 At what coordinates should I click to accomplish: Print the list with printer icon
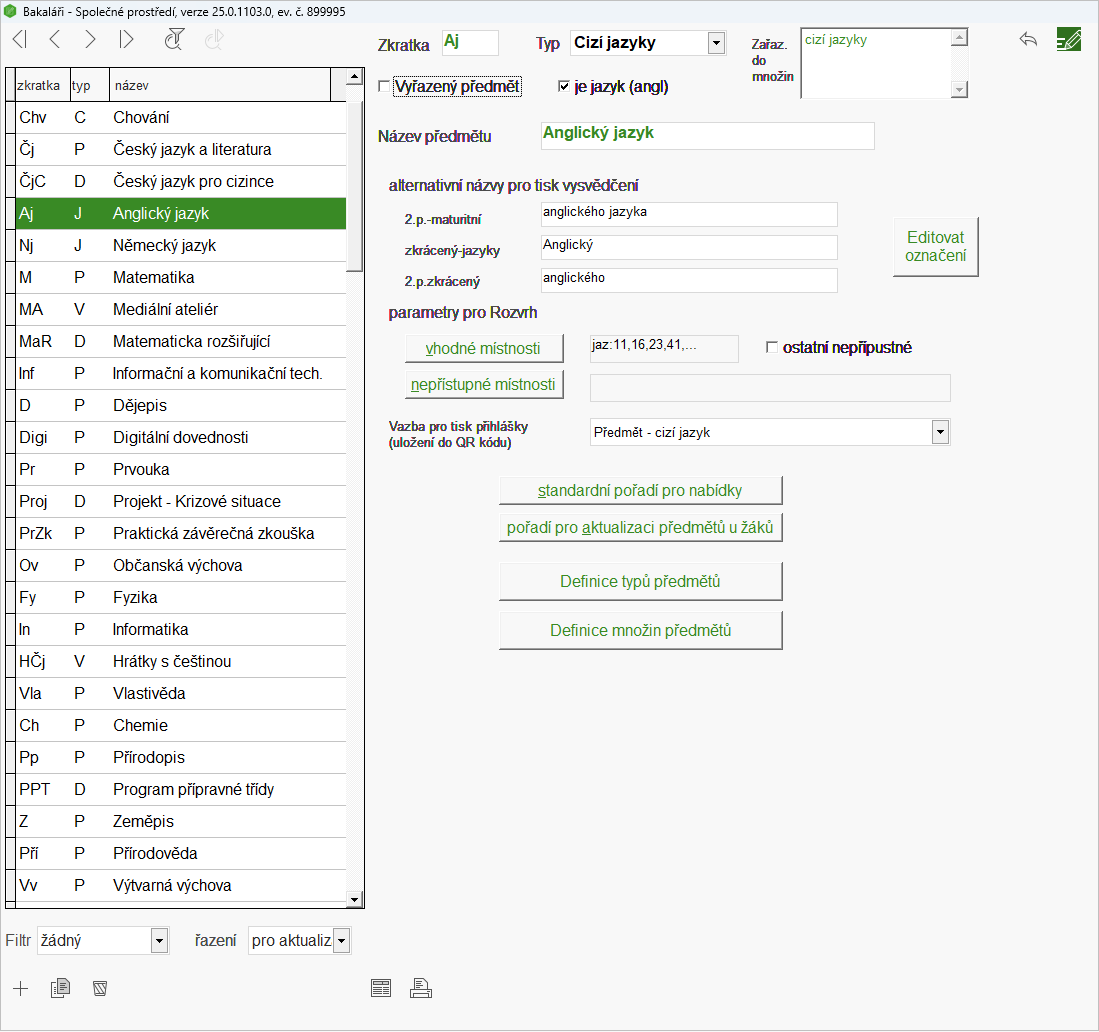[x=421, y=989]
